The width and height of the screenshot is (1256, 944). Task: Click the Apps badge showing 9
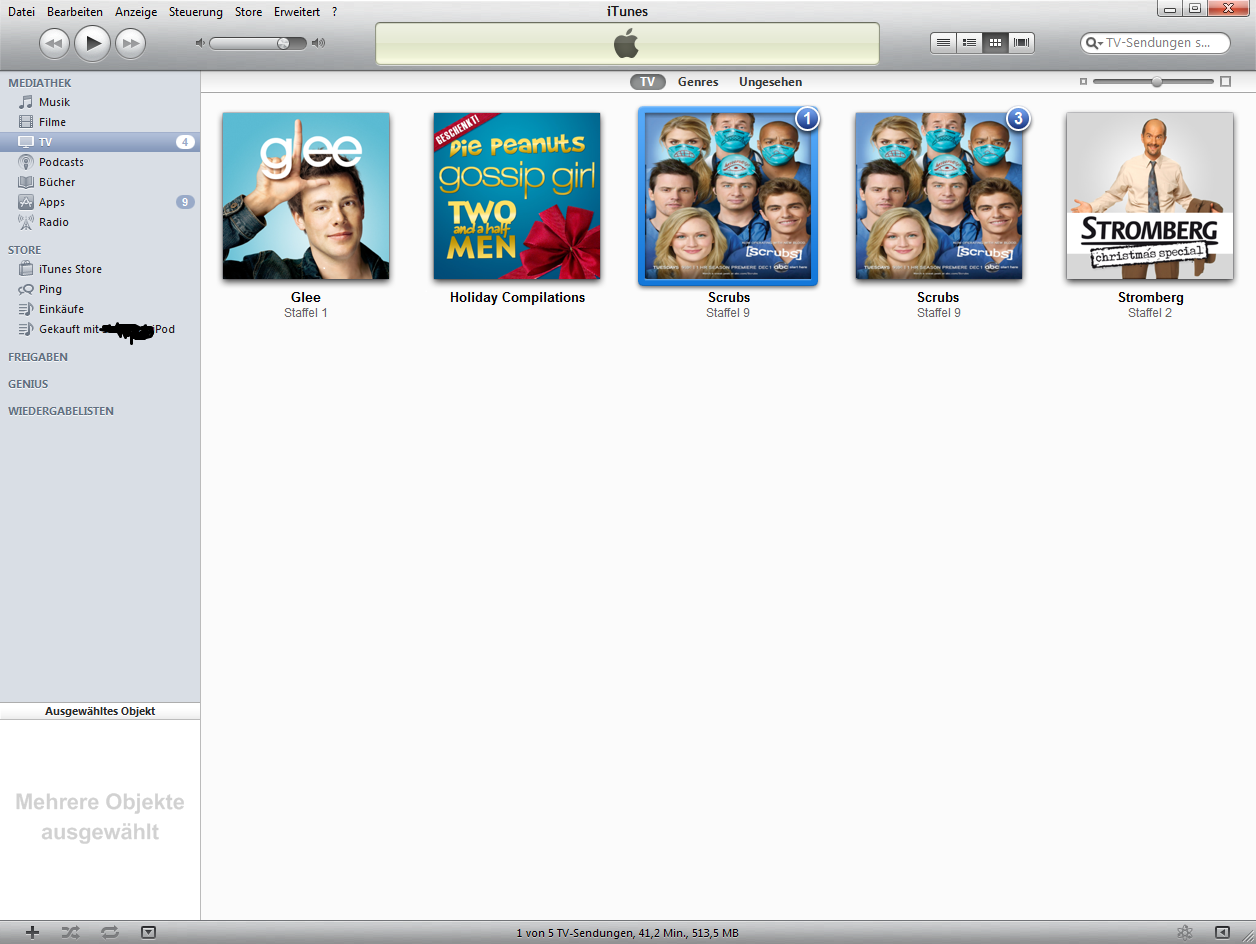185,202
